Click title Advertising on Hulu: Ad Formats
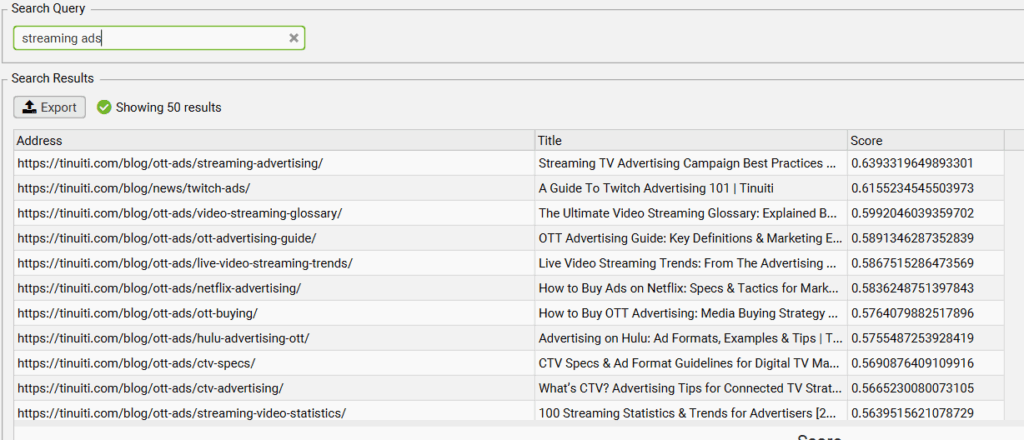The height and width of the screenshot is (440, 1024). point(690,338)
